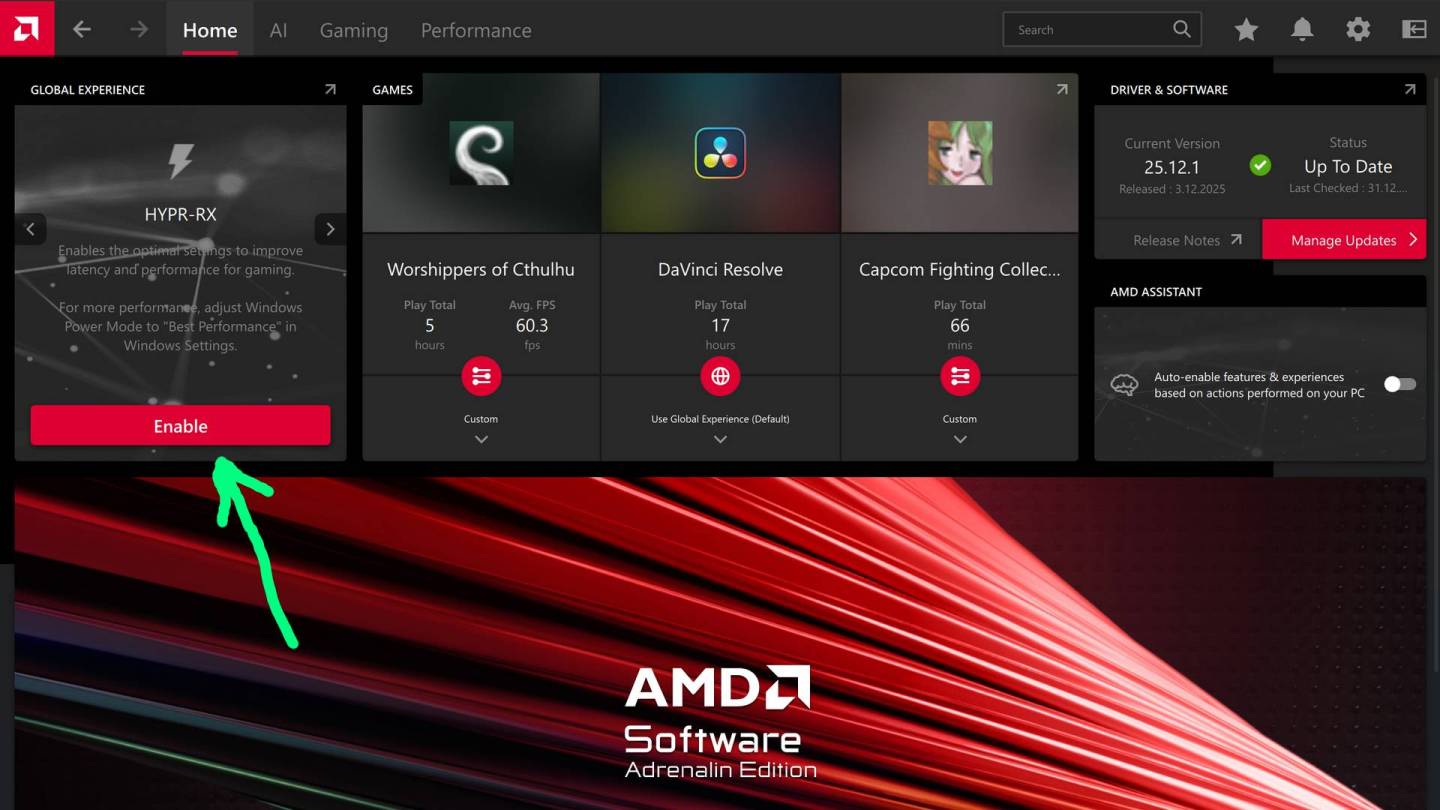Expand DaVinci Resolve profile dropdown
Screen dimensions: 1440x810
pyautogui.click(x=720, y=439)
